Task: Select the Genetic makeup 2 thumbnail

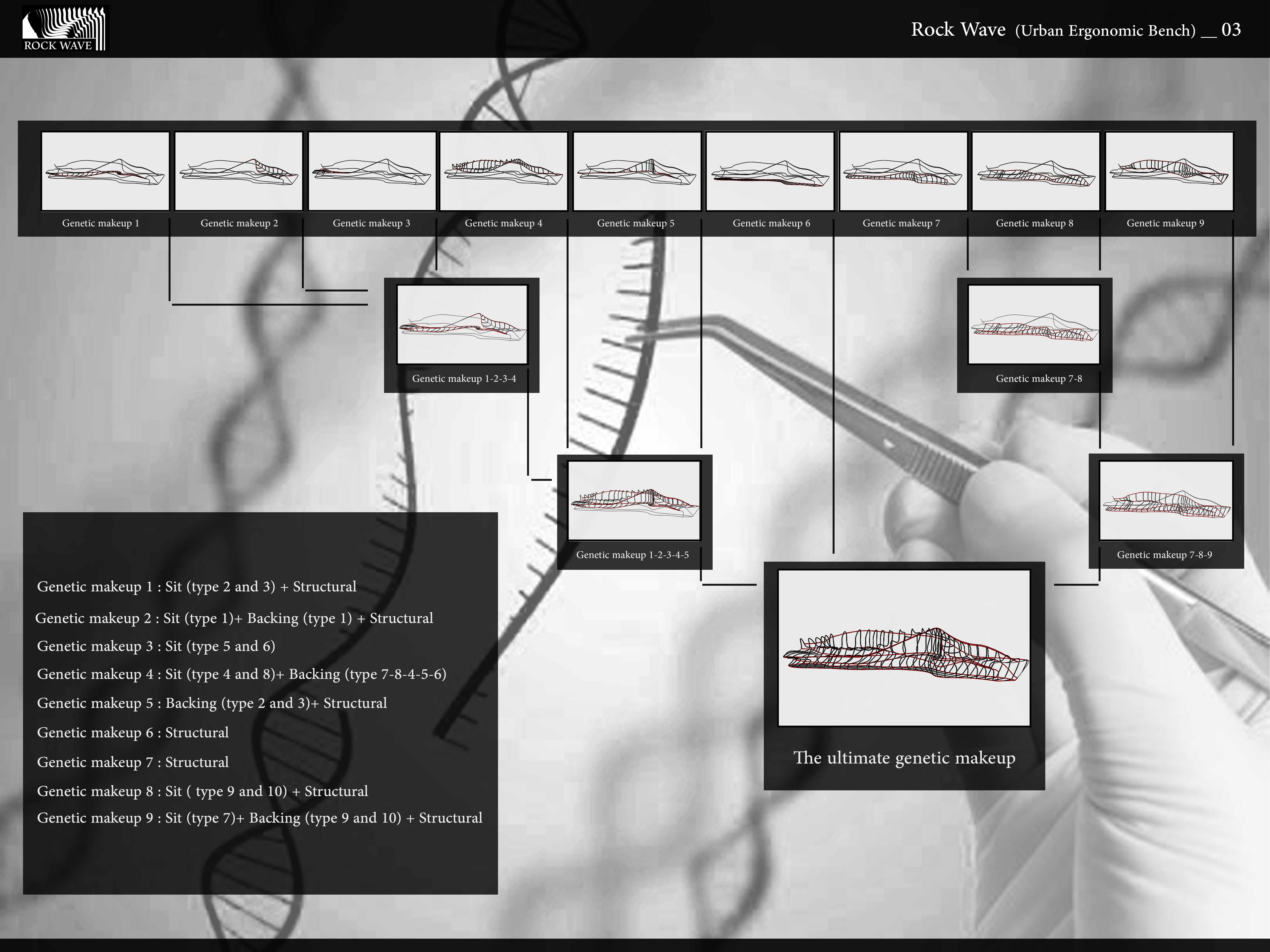Action: (239, 171)
